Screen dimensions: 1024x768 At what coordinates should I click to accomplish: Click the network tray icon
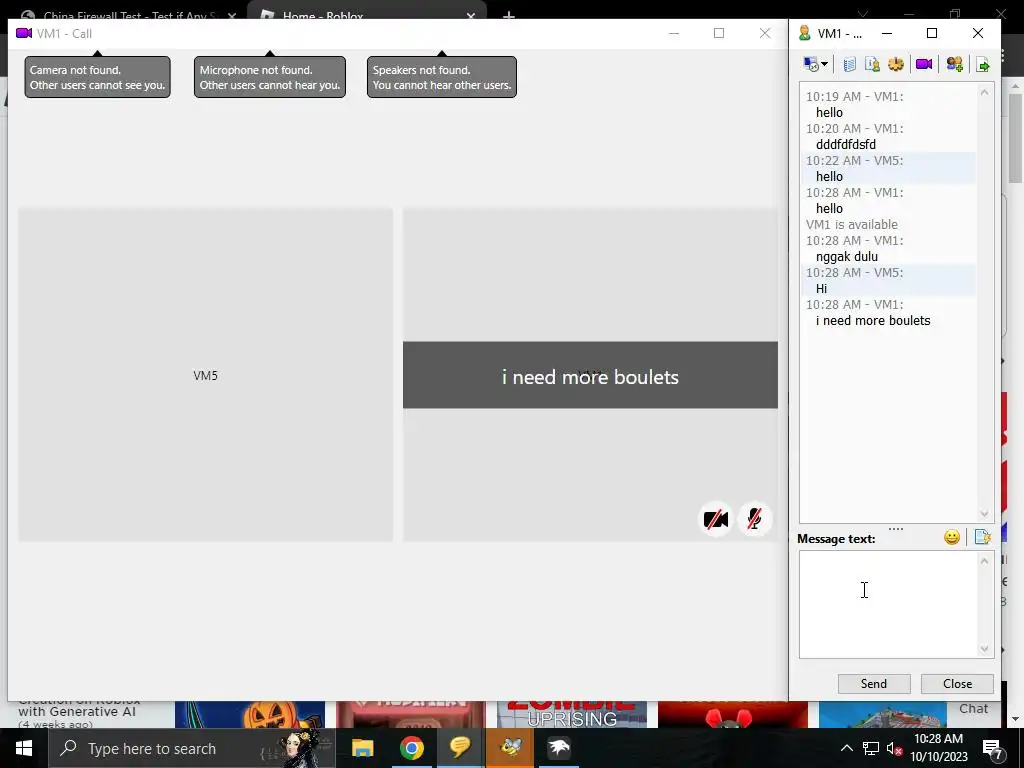tap(871, 748)
